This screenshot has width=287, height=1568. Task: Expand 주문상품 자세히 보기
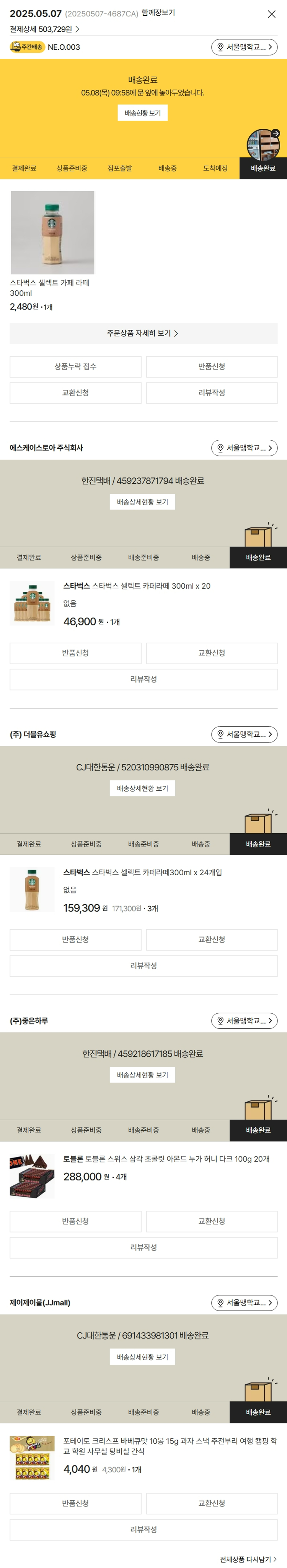(143, 333)
